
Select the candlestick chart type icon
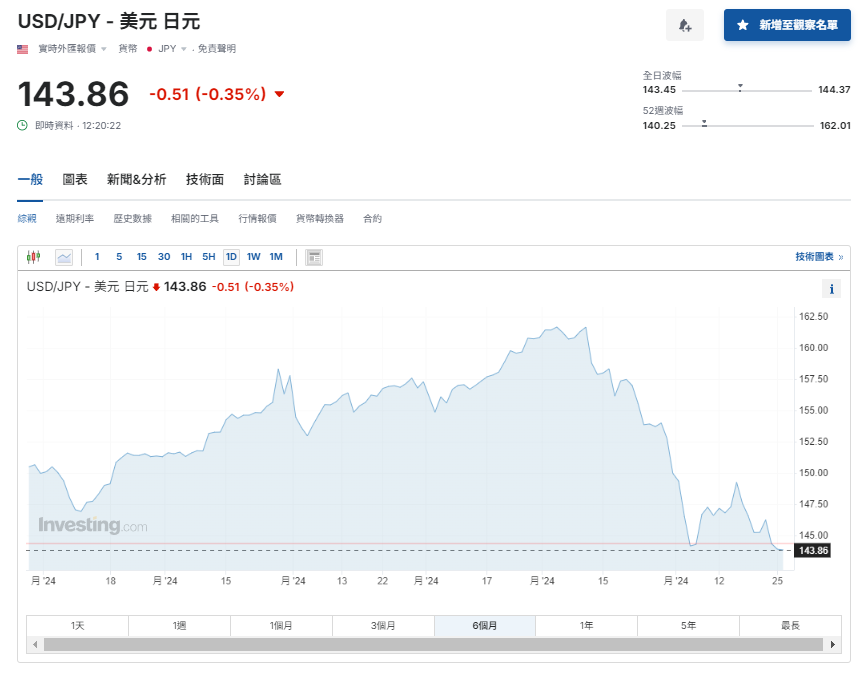coord(33,257)
